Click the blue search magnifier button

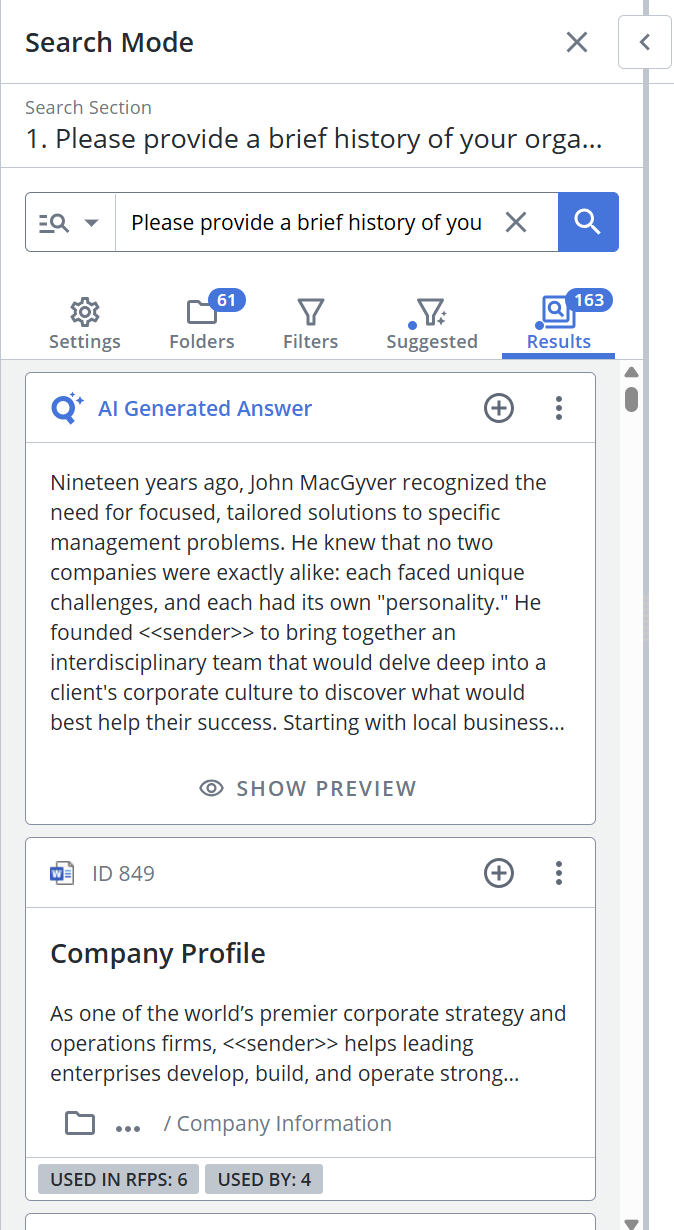pyautogui.click(x=588, y=222)
